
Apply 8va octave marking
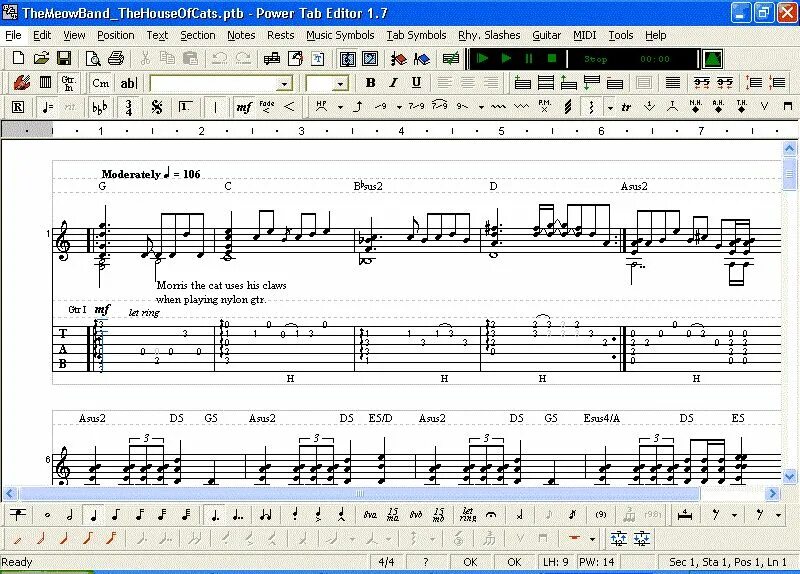[x=370, y=515]
